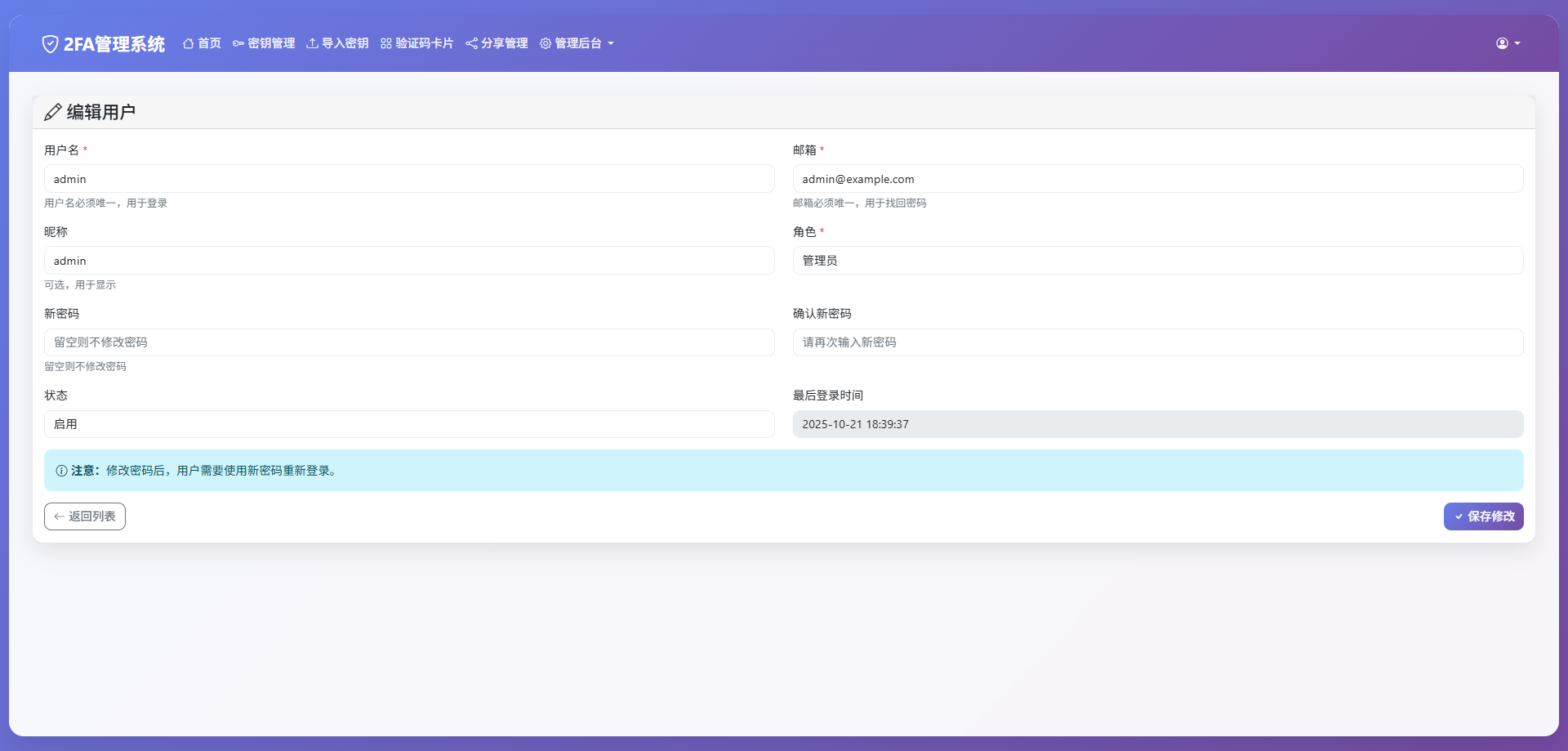
Task: Click the shield logo of 2FA管理系统
Action: [51, 42]
